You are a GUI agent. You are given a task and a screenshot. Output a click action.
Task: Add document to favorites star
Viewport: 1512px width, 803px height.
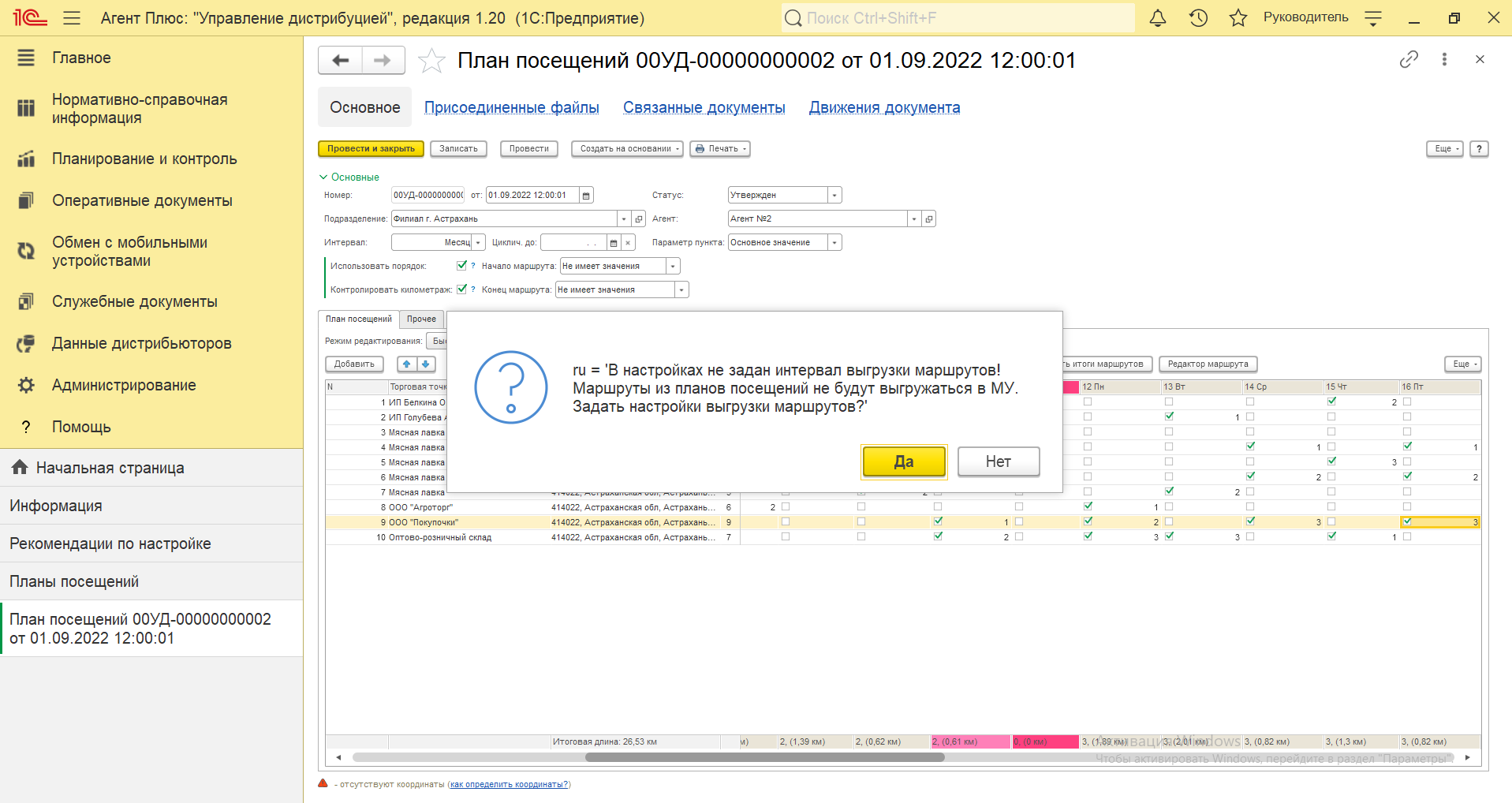pos(431,61)
